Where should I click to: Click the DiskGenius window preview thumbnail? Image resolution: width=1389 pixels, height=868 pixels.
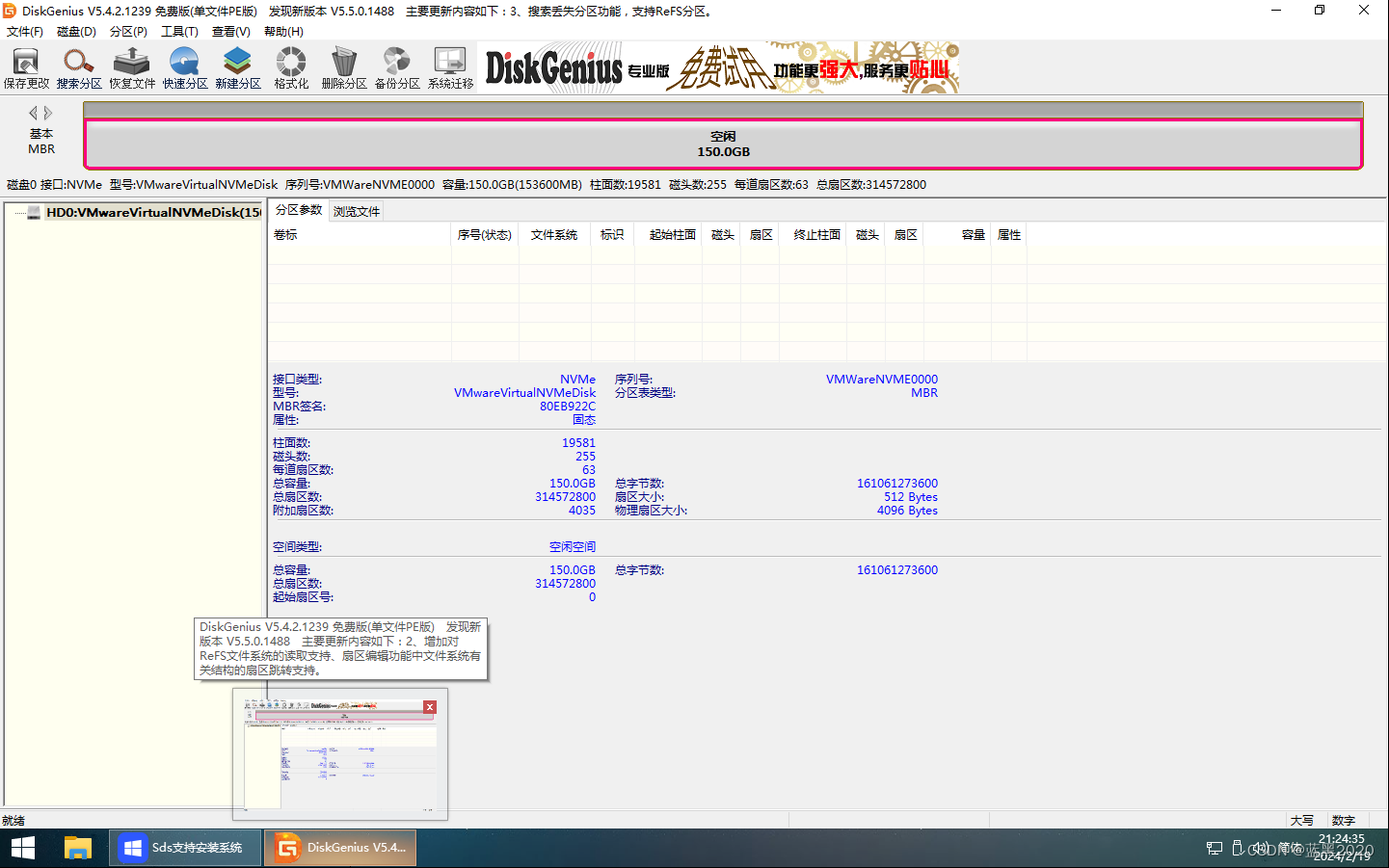(340, 754)
